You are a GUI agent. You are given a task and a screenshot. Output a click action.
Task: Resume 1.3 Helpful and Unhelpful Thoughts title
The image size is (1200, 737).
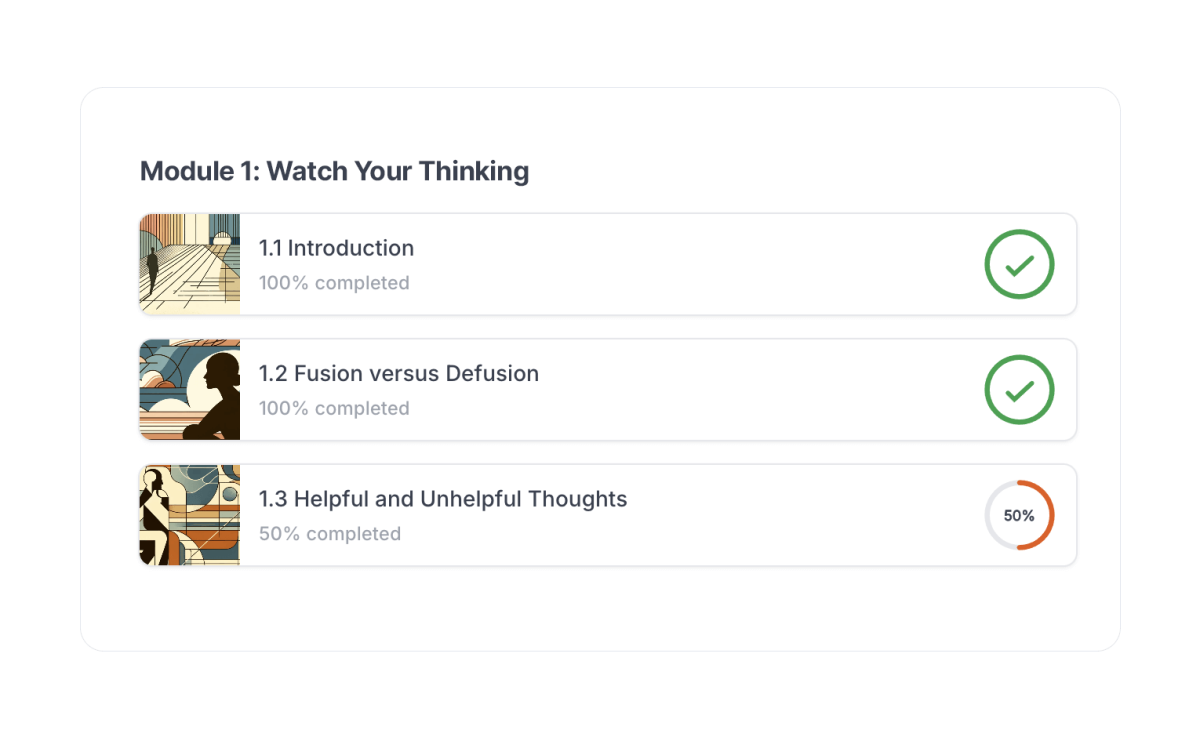443,499
